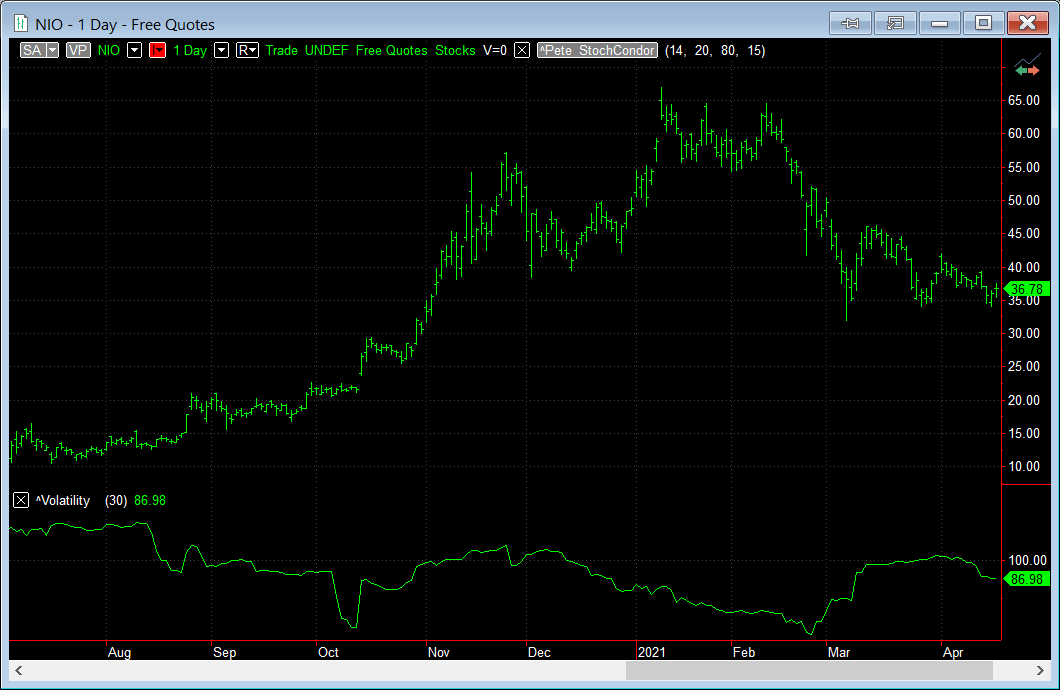Image resolution: width=1060 pixels, height=690 pixels.
Task: Open the red bar-type dropdown
Action: click(158, 50)
